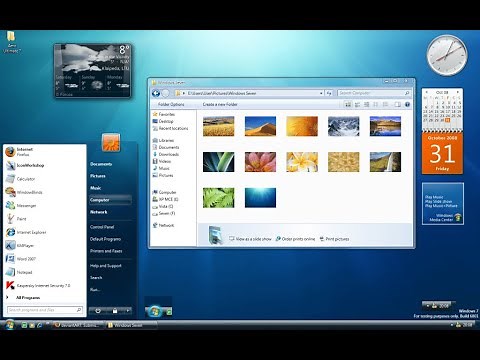Open Control Panel from the Start menu
Screen dimensions: 480x360
point(102,227)
